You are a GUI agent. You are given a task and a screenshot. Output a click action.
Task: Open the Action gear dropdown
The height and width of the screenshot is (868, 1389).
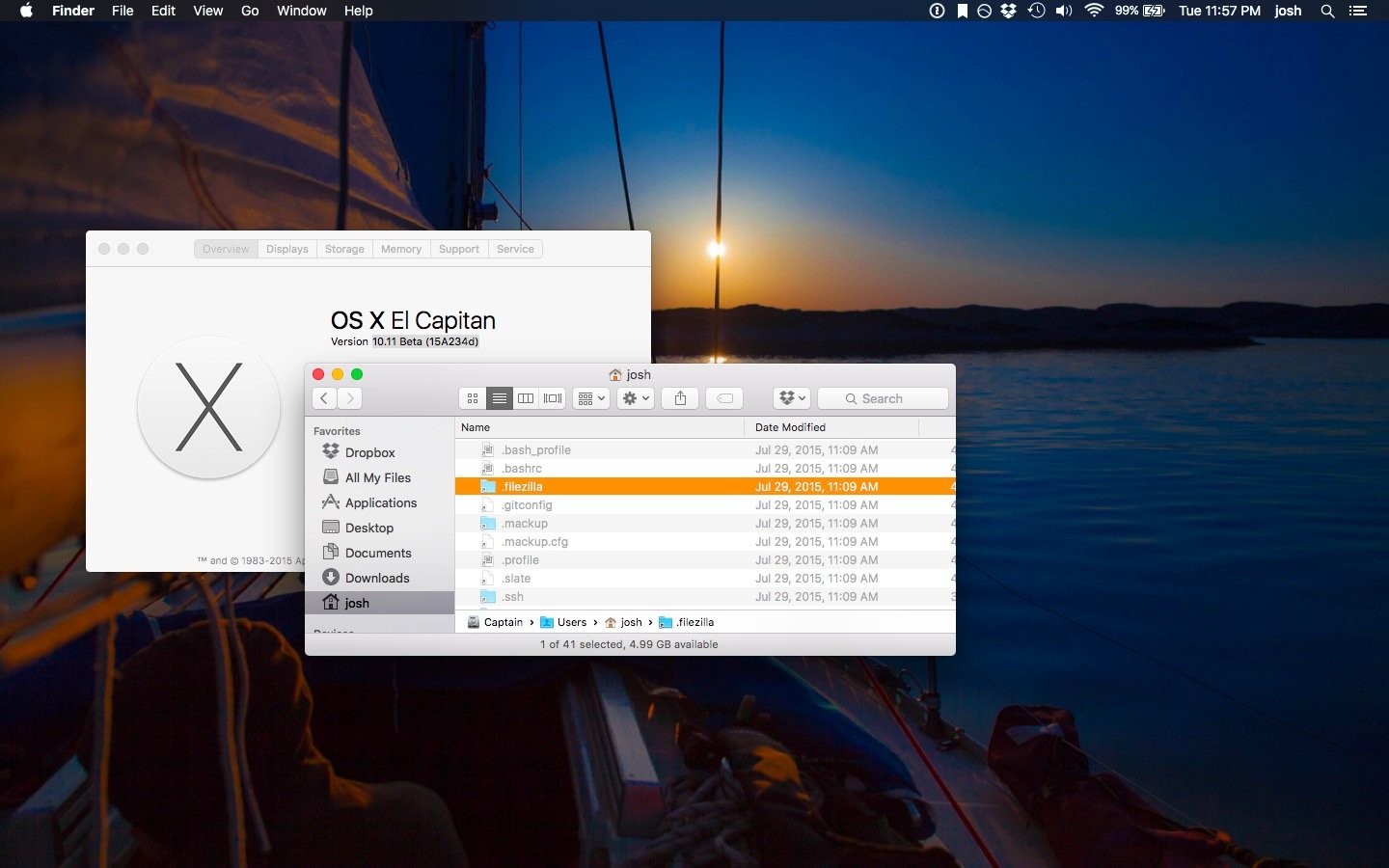[x=636, y=398]
